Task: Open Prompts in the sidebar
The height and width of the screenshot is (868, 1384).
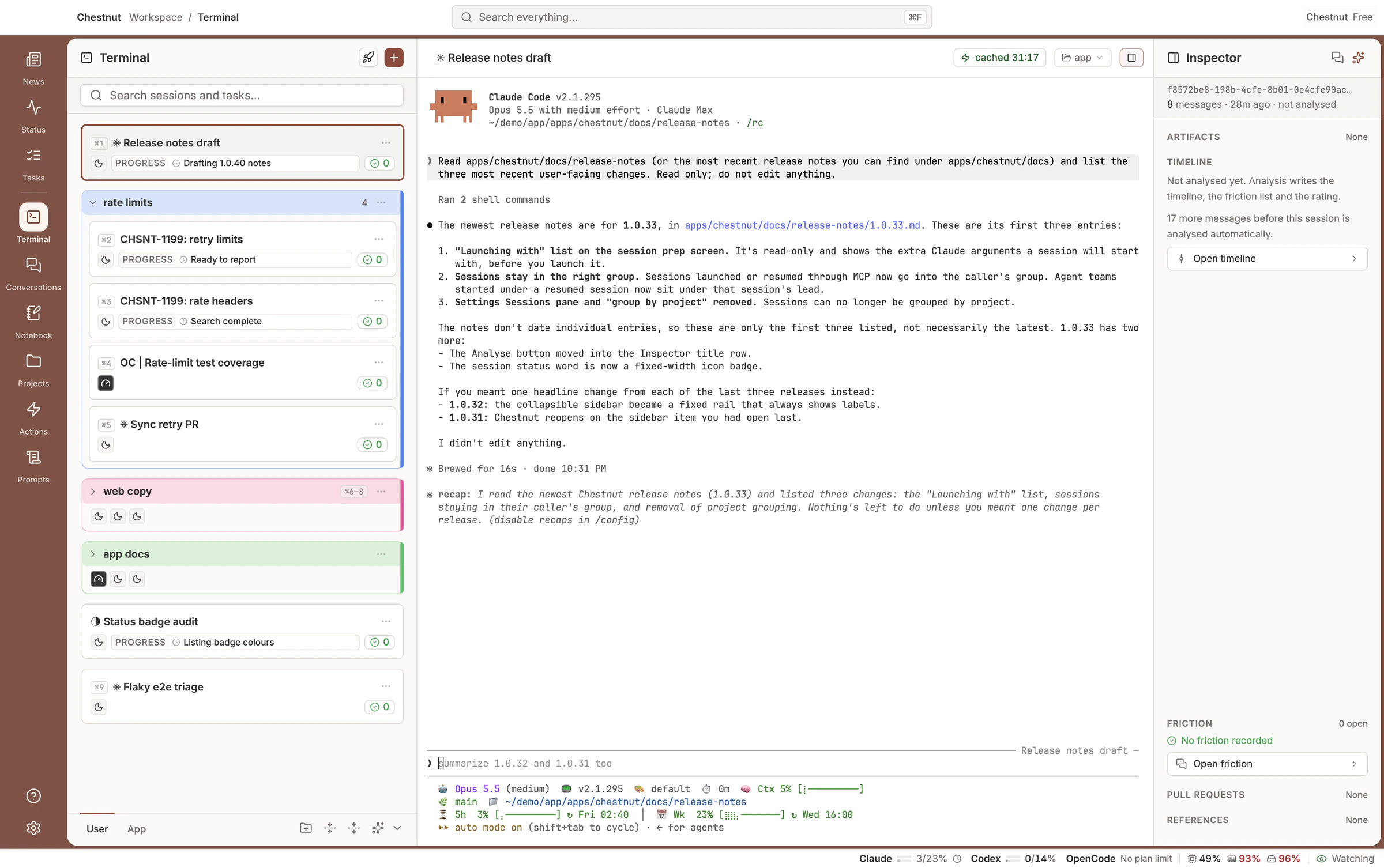Action: pos(33,466)
